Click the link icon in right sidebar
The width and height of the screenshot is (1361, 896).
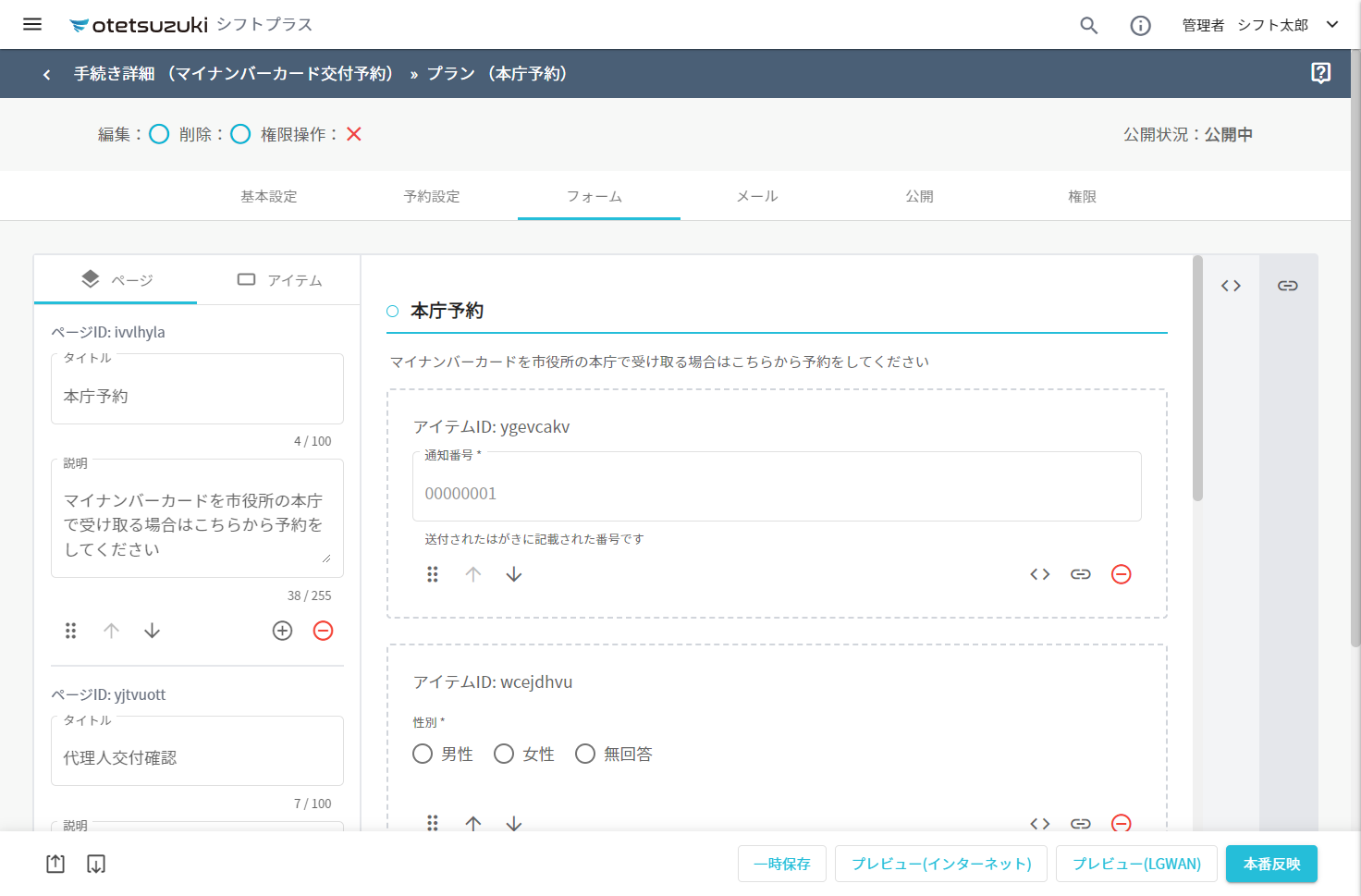(x=1288, y=286)
